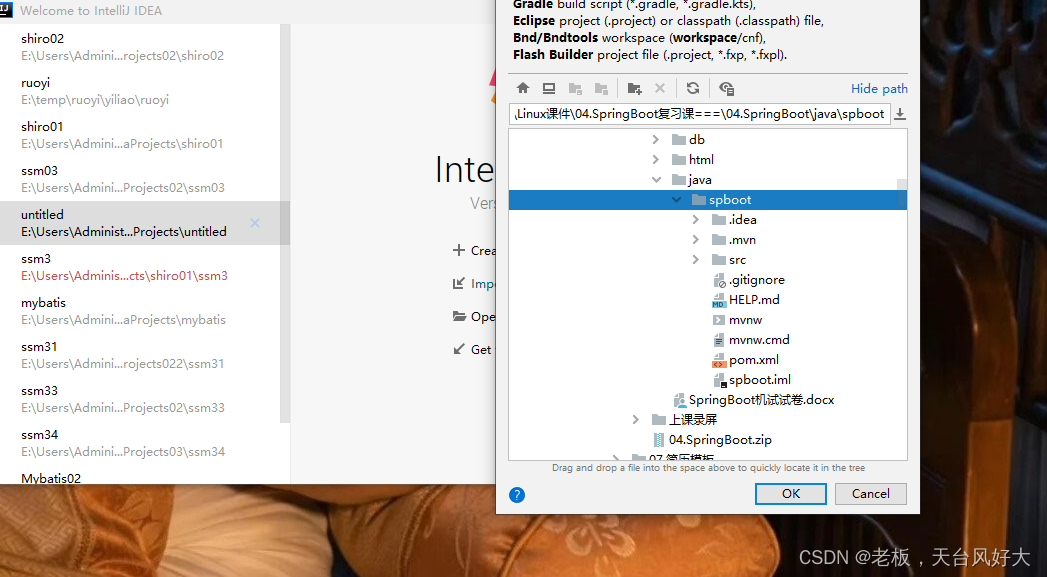Open recent project ruoyi

pos(140,91)
